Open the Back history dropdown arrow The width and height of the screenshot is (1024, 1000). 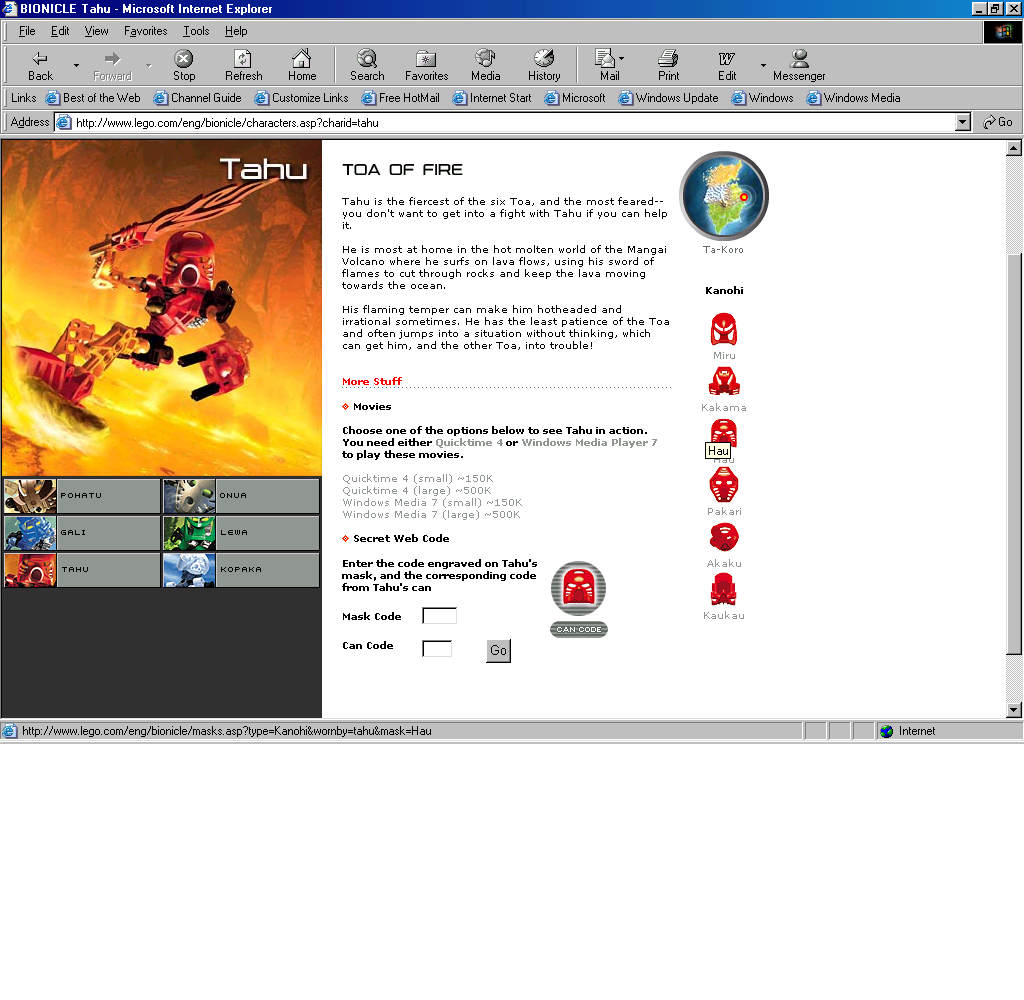click(x=76, y=66)
